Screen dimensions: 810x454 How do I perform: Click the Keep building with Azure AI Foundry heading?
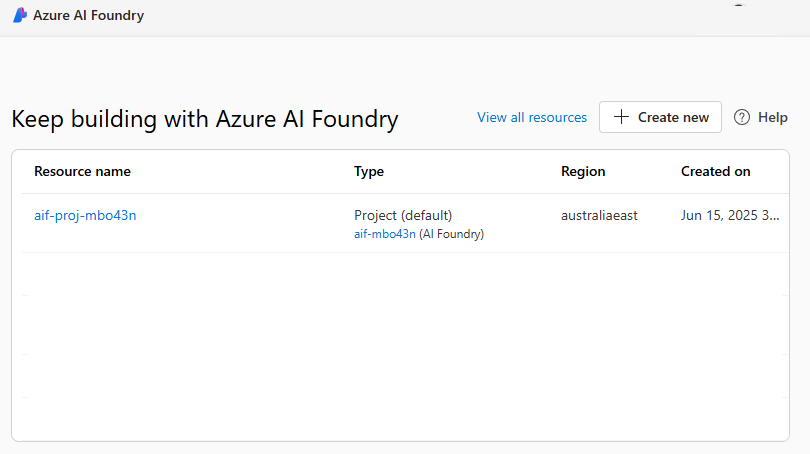click(x=205, y=119)
